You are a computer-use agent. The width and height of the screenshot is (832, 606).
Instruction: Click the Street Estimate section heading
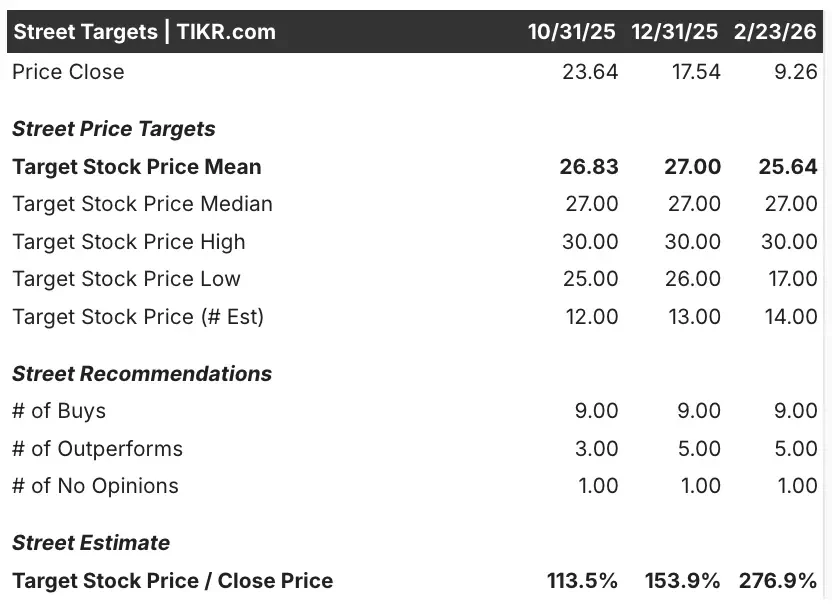[x=91, y=543]
